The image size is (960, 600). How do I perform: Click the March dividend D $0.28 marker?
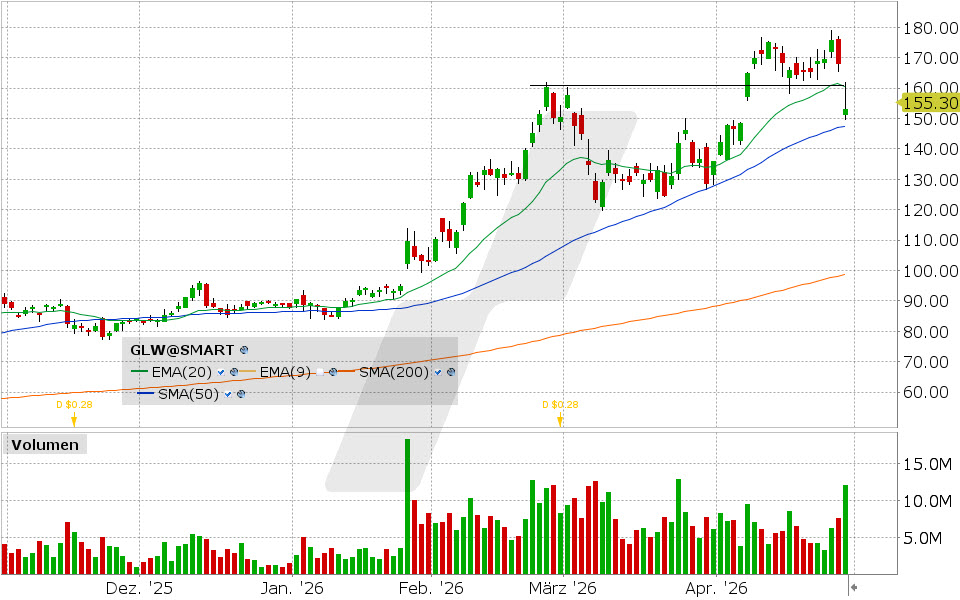point(560,417)
